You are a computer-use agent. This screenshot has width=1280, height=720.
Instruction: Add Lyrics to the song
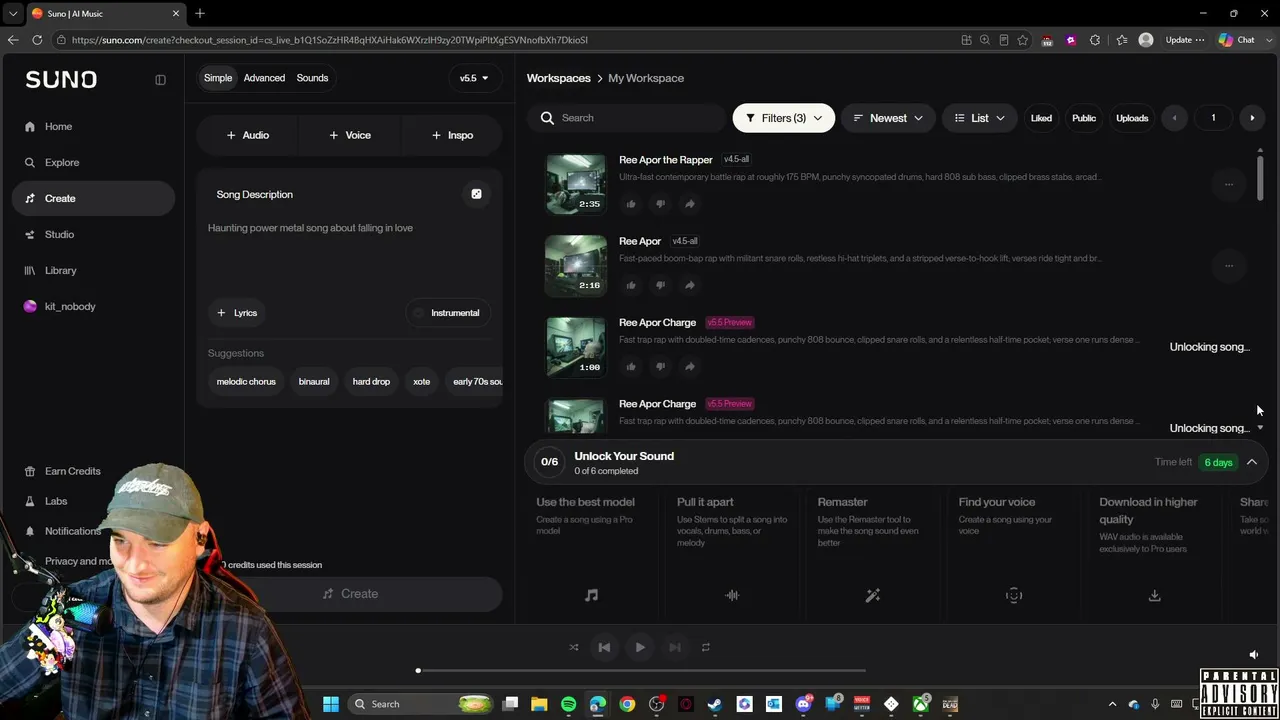[237, 313]
